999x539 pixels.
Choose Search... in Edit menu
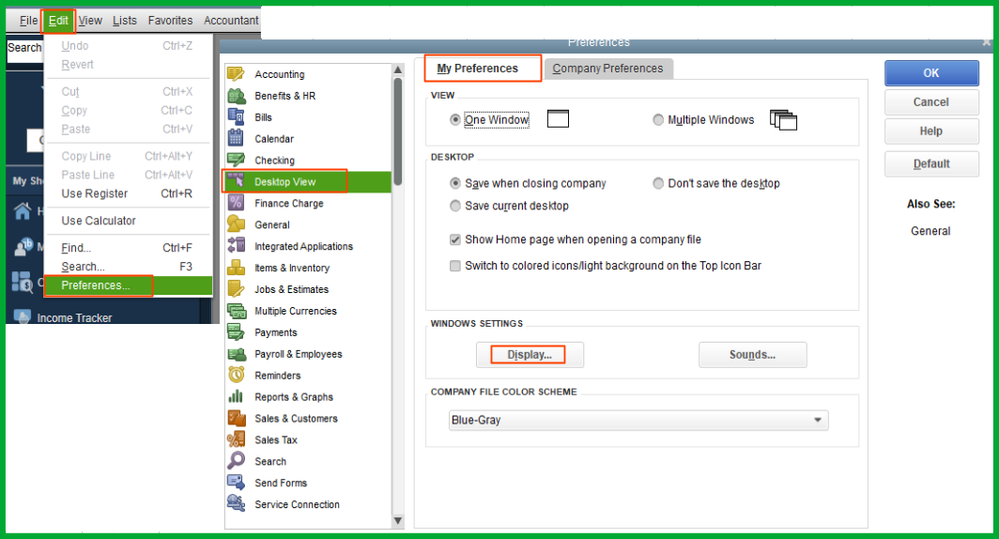128,266
